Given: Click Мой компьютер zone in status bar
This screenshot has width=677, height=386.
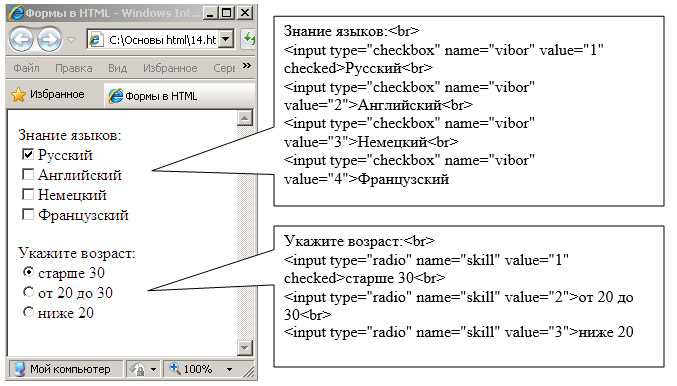Looking at the screenshot, I should pyautogui.click(x=65, y=369).
